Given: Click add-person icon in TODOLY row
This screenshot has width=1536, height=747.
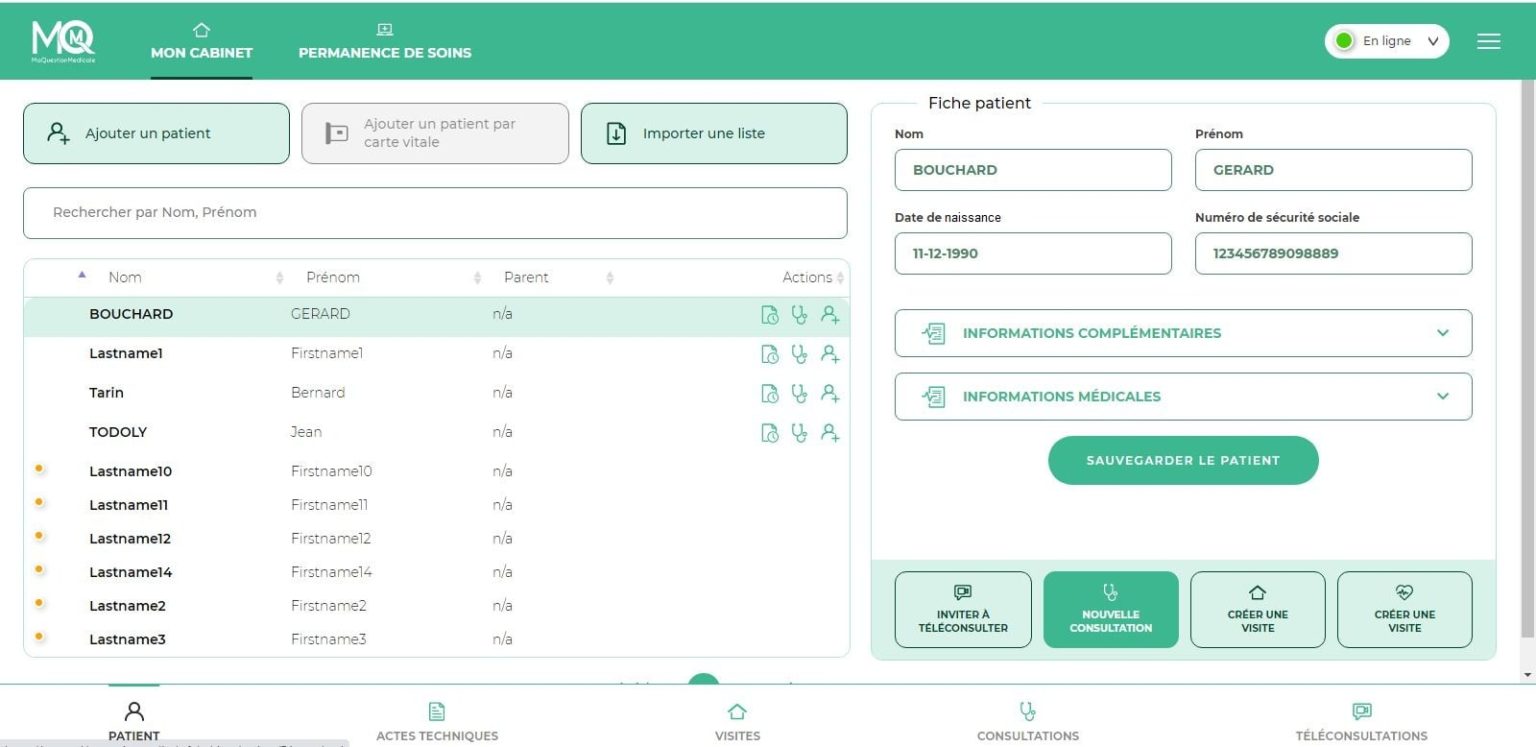Looking at the screenshot, I should [830, 433].
